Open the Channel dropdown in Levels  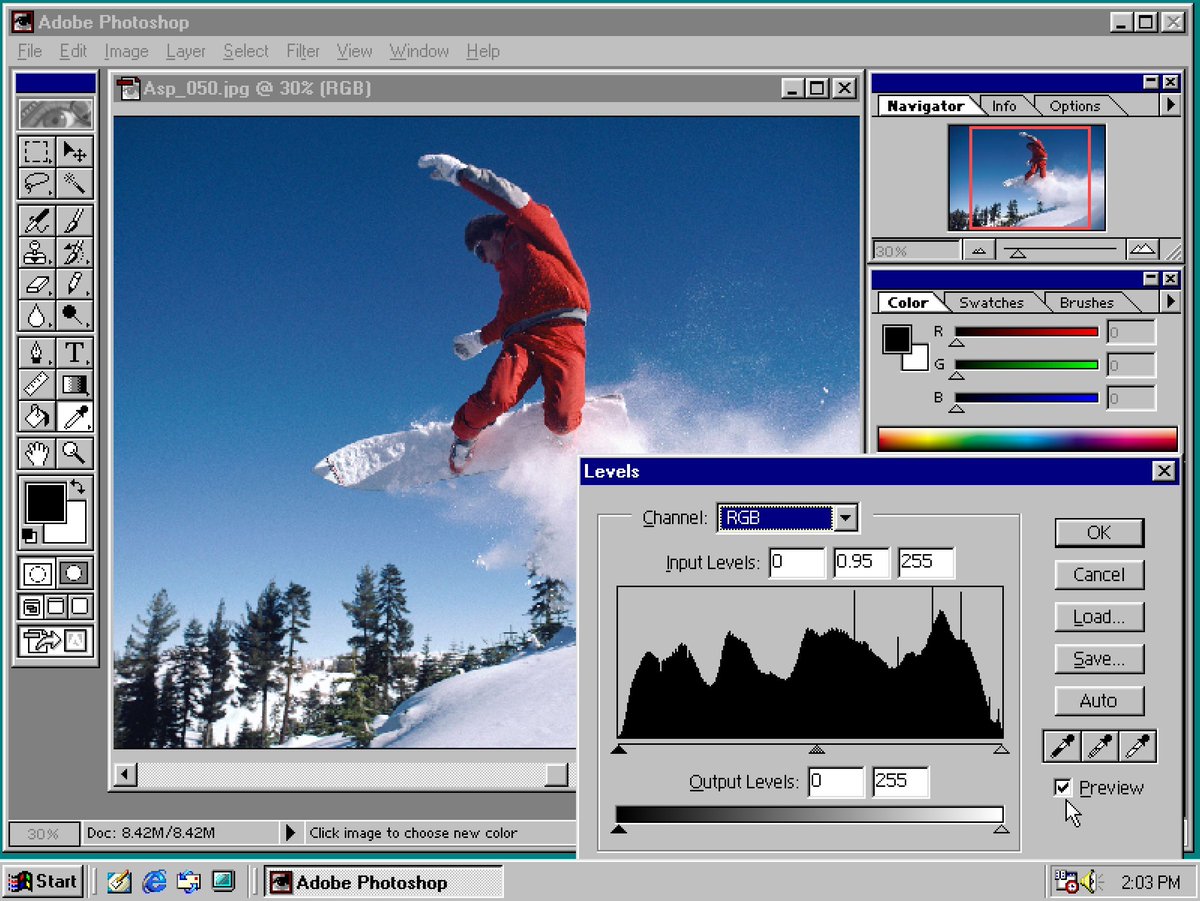846,518
